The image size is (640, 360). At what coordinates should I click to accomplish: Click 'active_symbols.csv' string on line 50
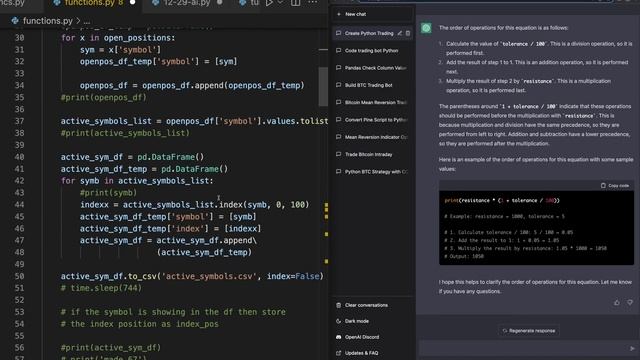[x=209, y=276]
